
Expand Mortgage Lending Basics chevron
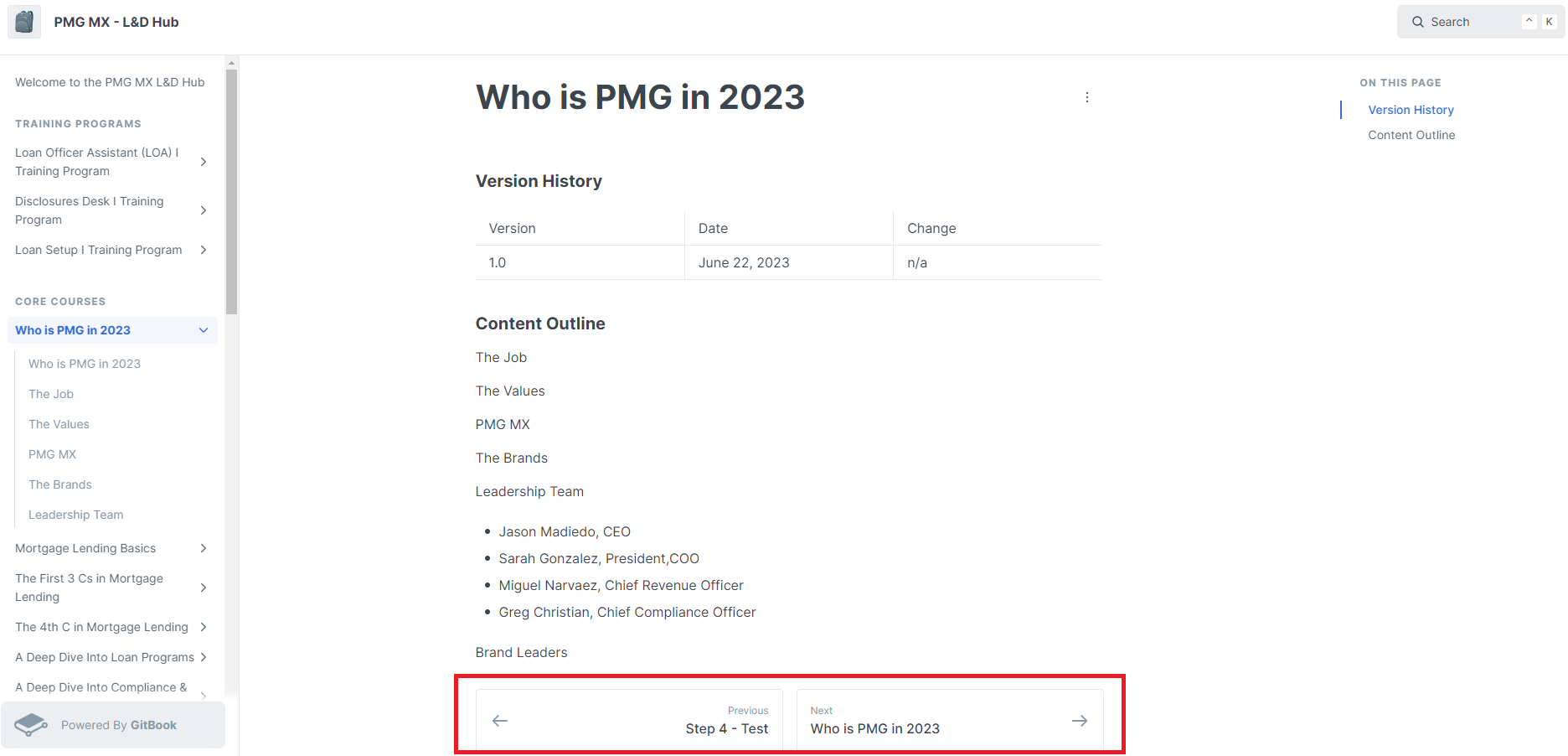click(204, 548)
